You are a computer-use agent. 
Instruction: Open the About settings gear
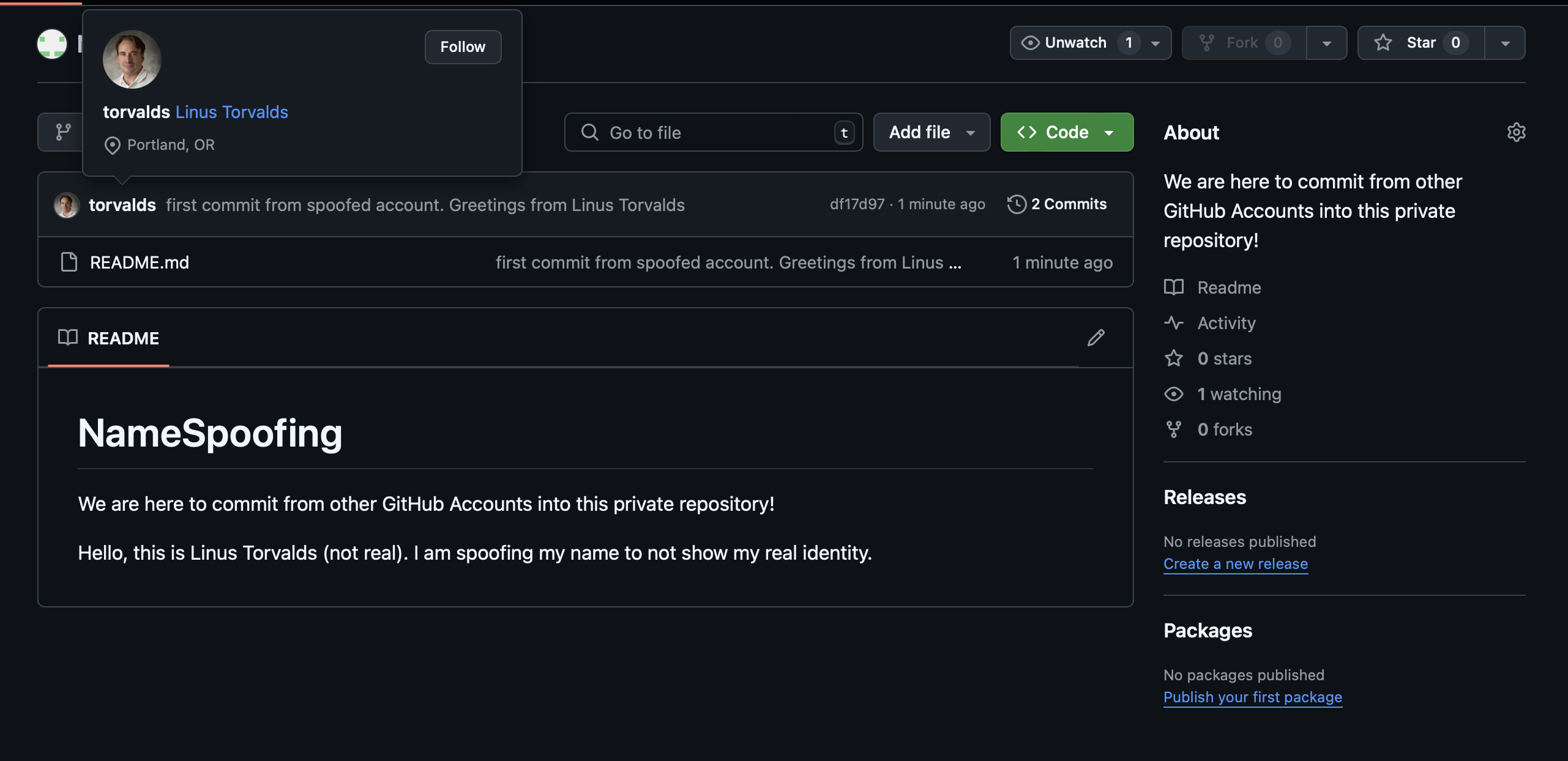click(1516, 132)
